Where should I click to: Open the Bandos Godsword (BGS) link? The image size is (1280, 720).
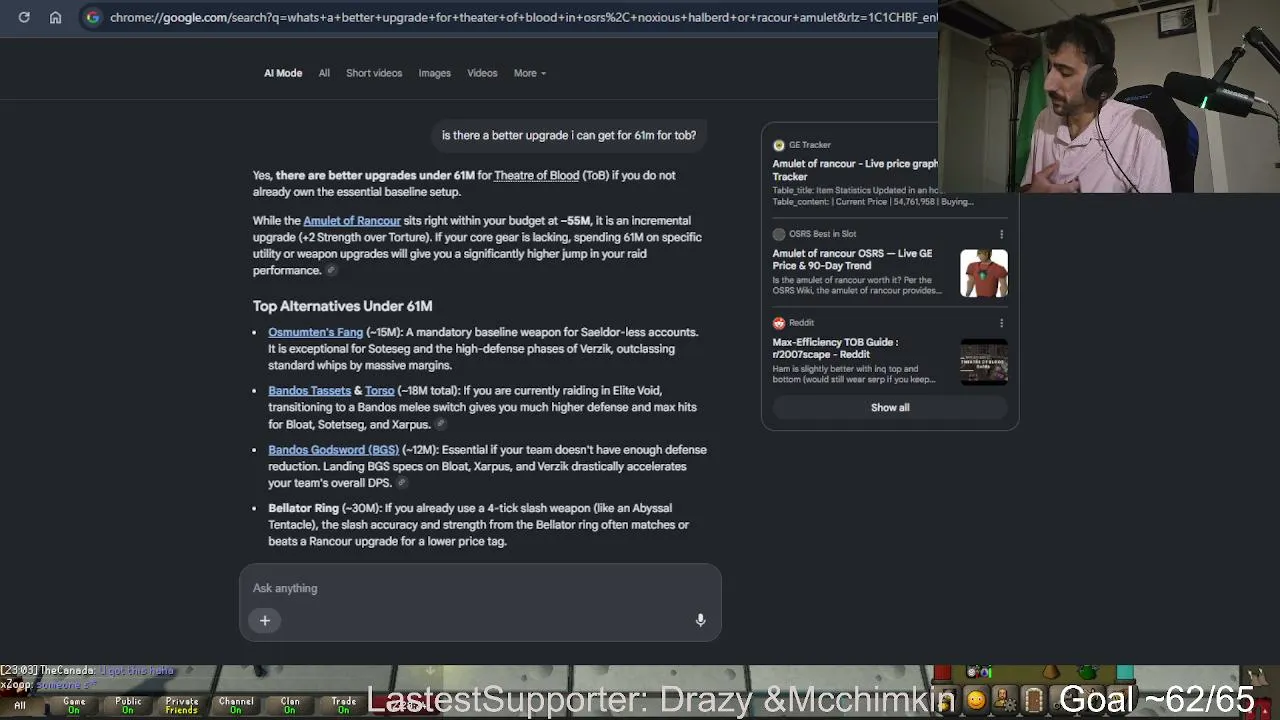click(333, 450)
